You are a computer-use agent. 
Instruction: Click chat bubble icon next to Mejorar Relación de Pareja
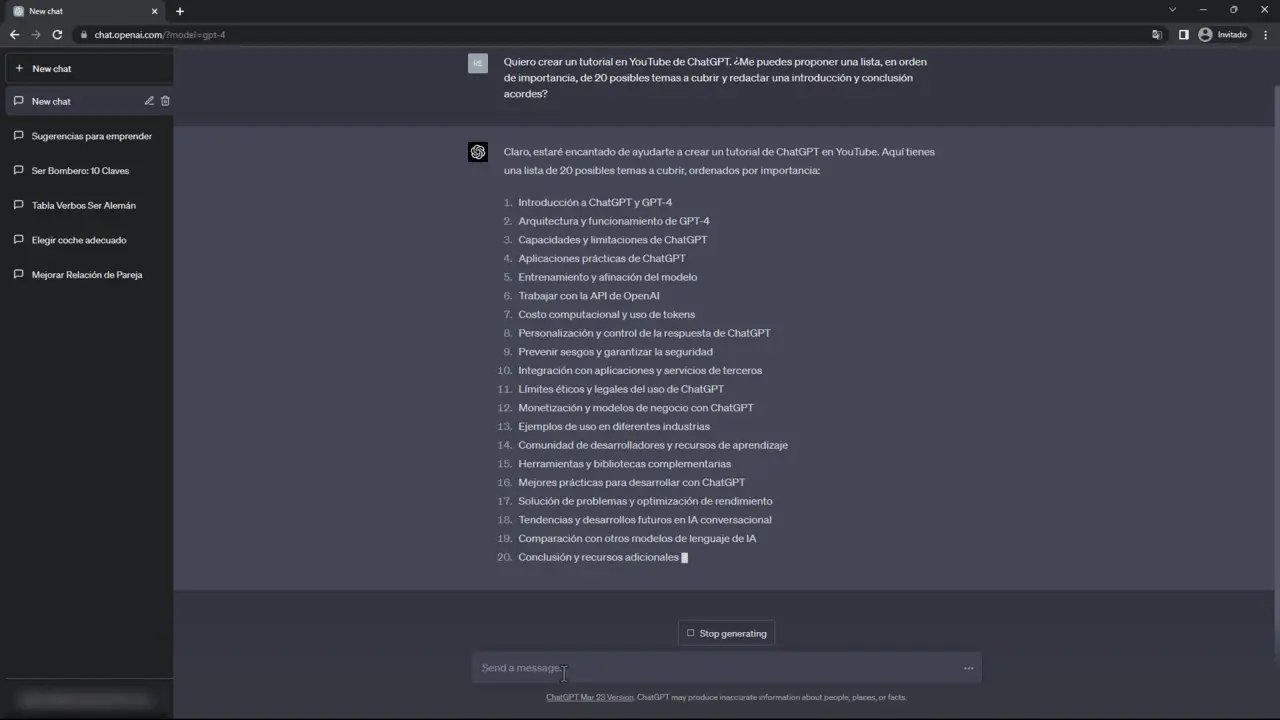19,274
